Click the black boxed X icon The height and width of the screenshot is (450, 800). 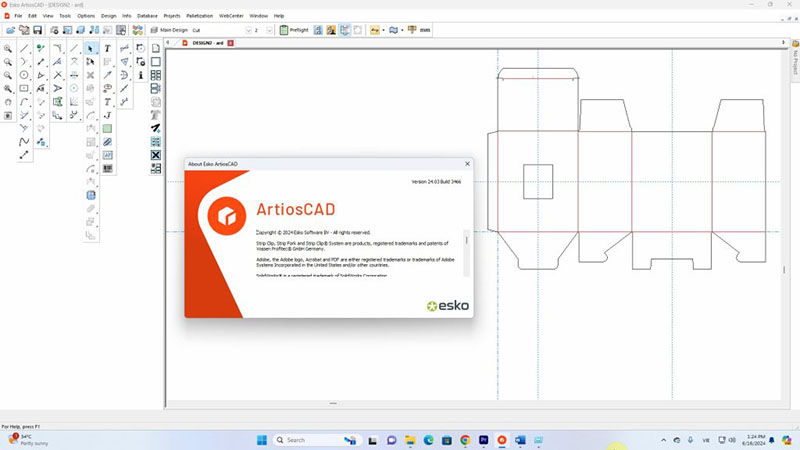click(156, 155)
